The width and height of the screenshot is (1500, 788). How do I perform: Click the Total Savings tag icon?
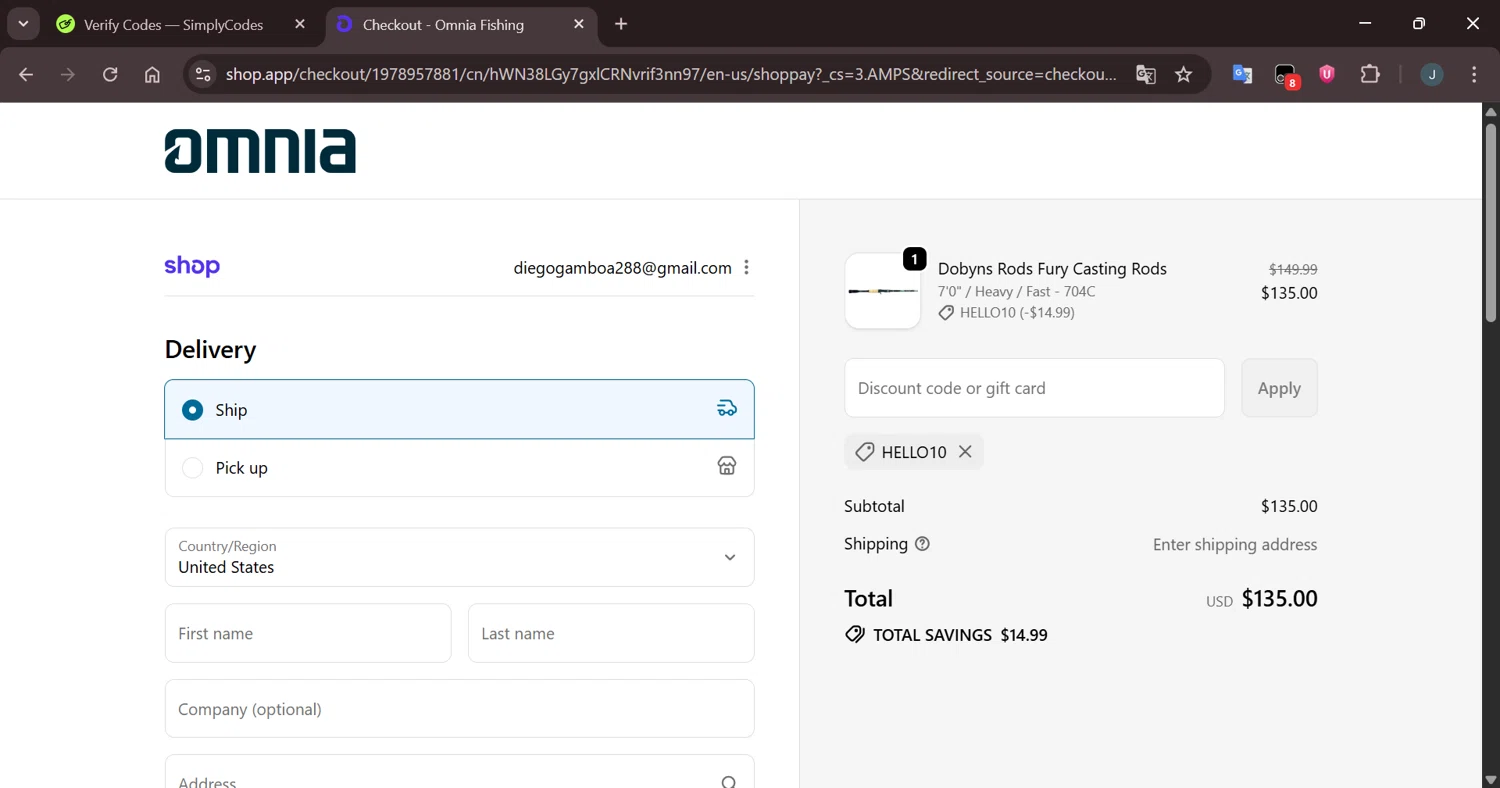(855, 635)
